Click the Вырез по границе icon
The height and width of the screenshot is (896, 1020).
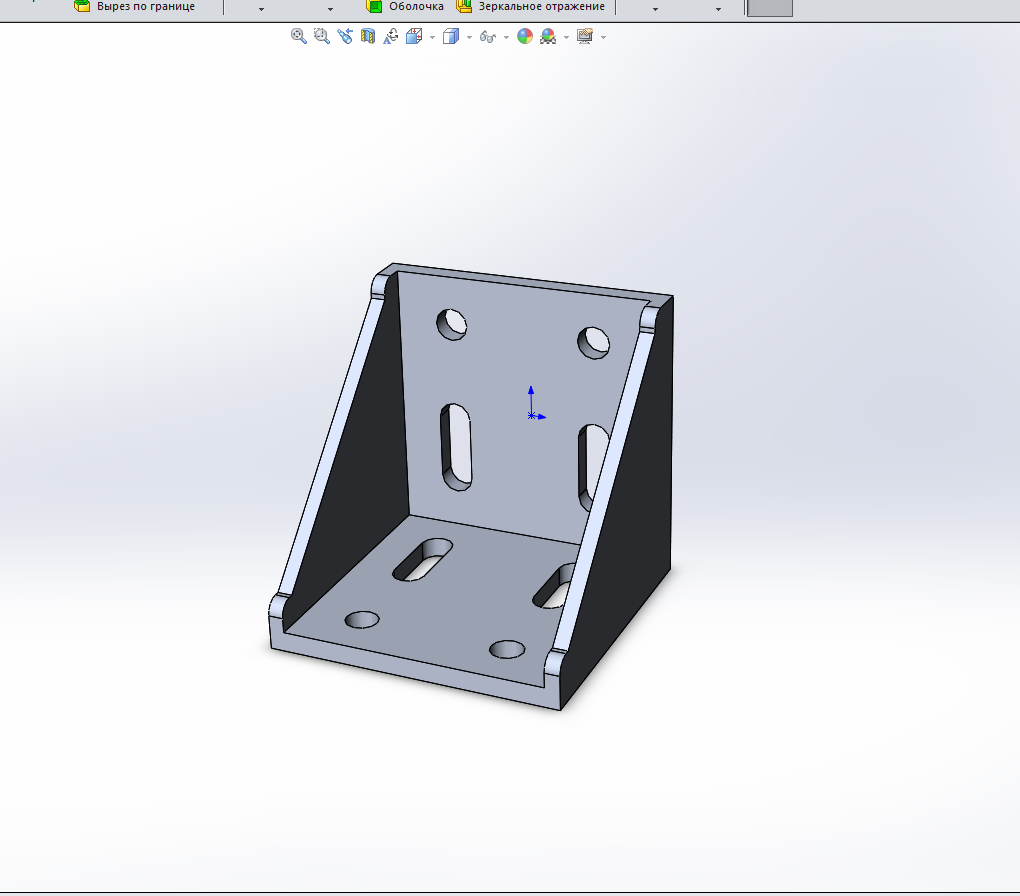pyautogui.click(x=82, y=7)
